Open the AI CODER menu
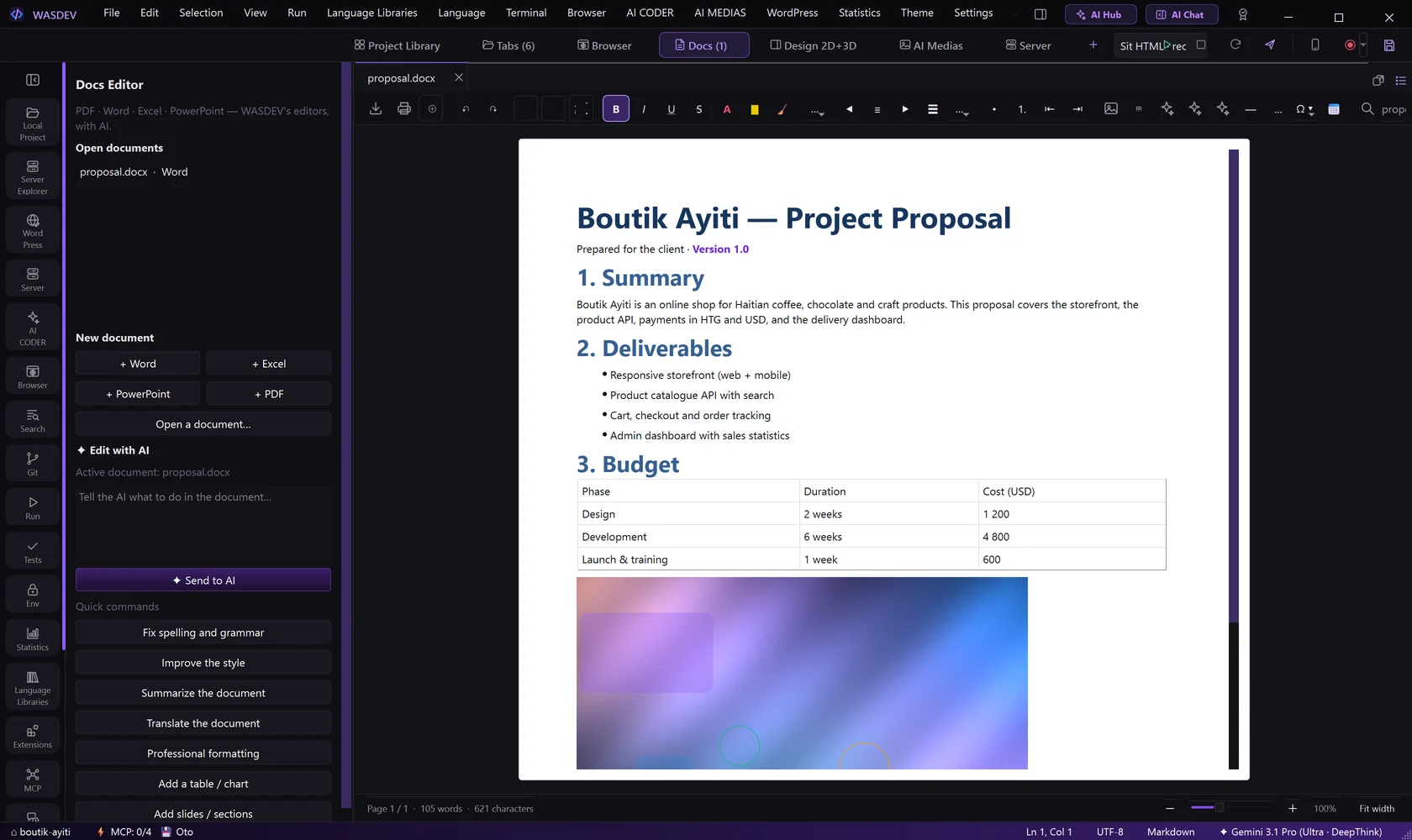Viewport: 1412px width, 840px height. point(650,13)
